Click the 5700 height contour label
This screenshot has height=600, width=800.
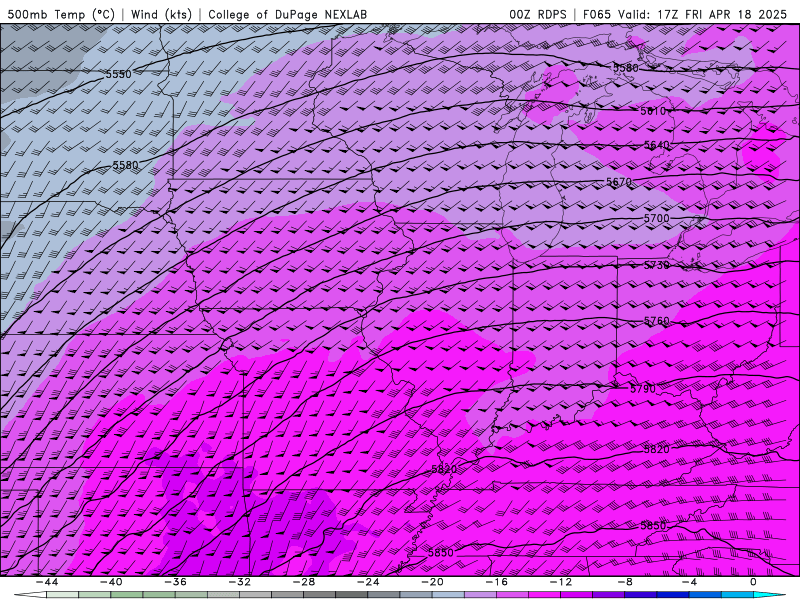[656, 218]
